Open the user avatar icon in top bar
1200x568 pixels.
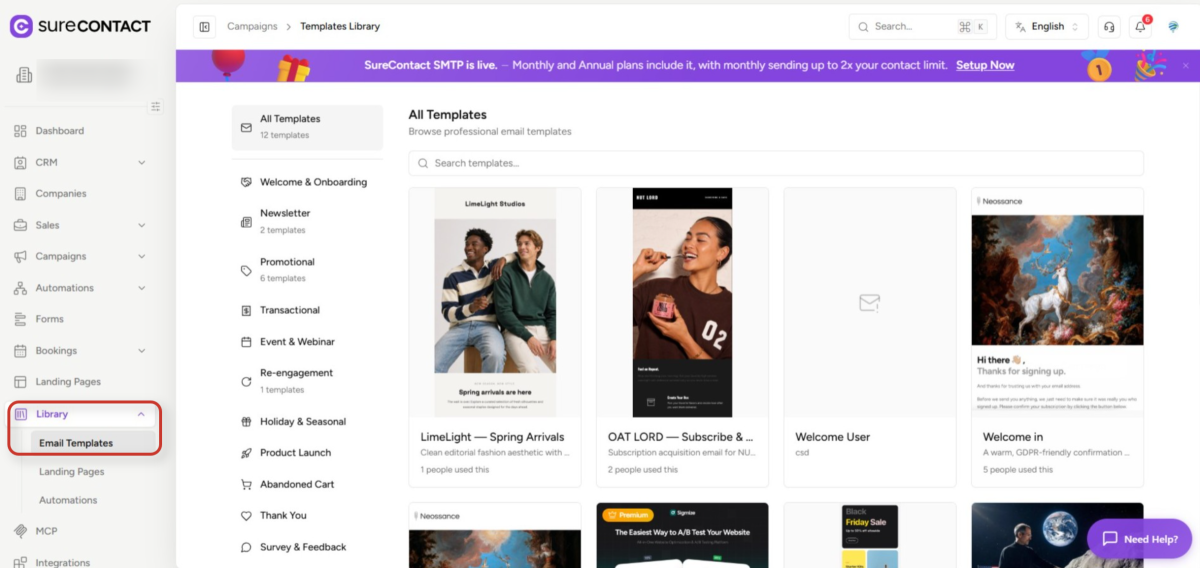pos(1173,27)
